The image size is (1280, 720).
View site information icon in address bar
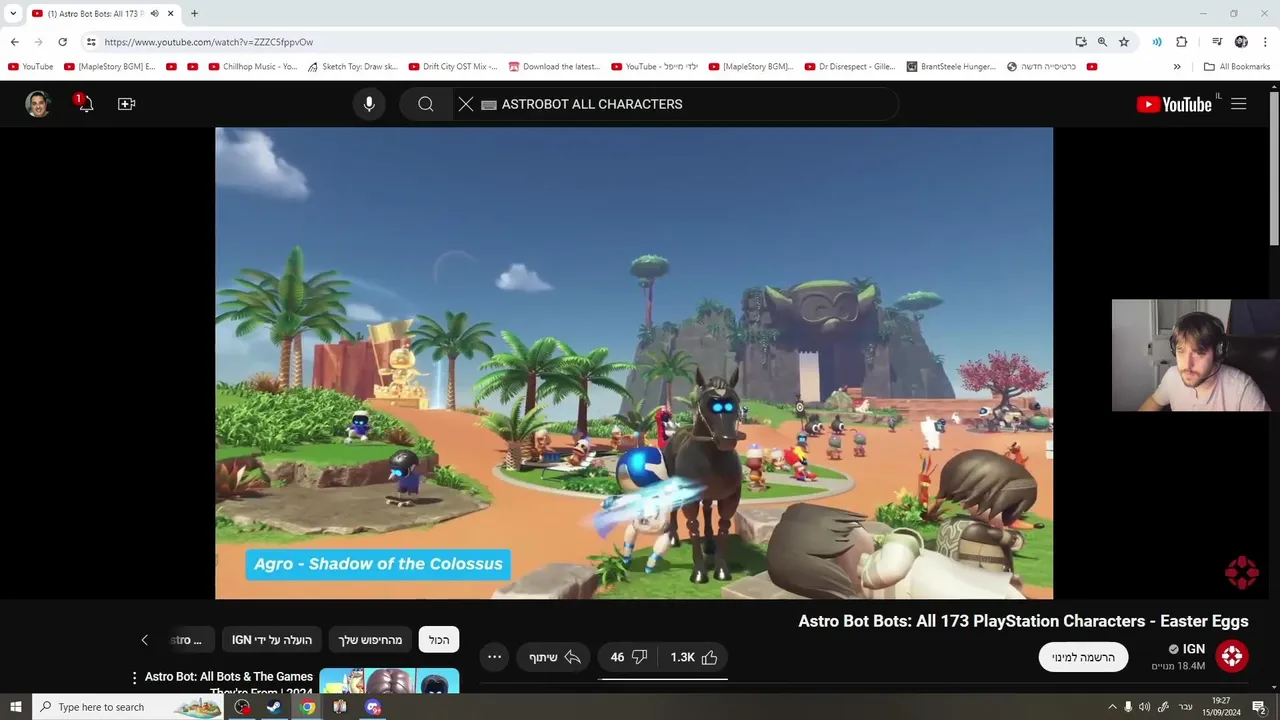[x=91, y=42]
